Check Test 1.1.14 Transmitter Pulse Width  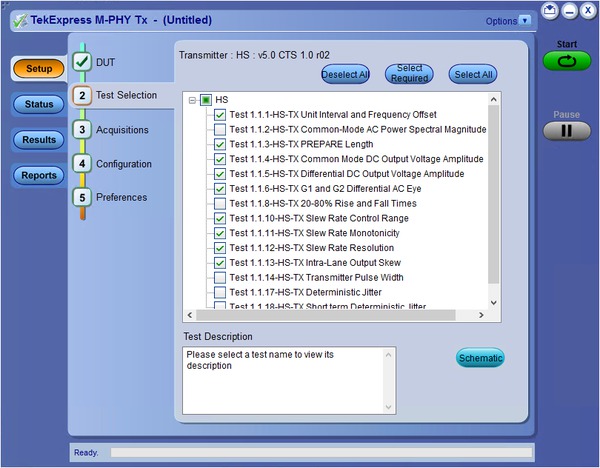[x=220, y=277]
